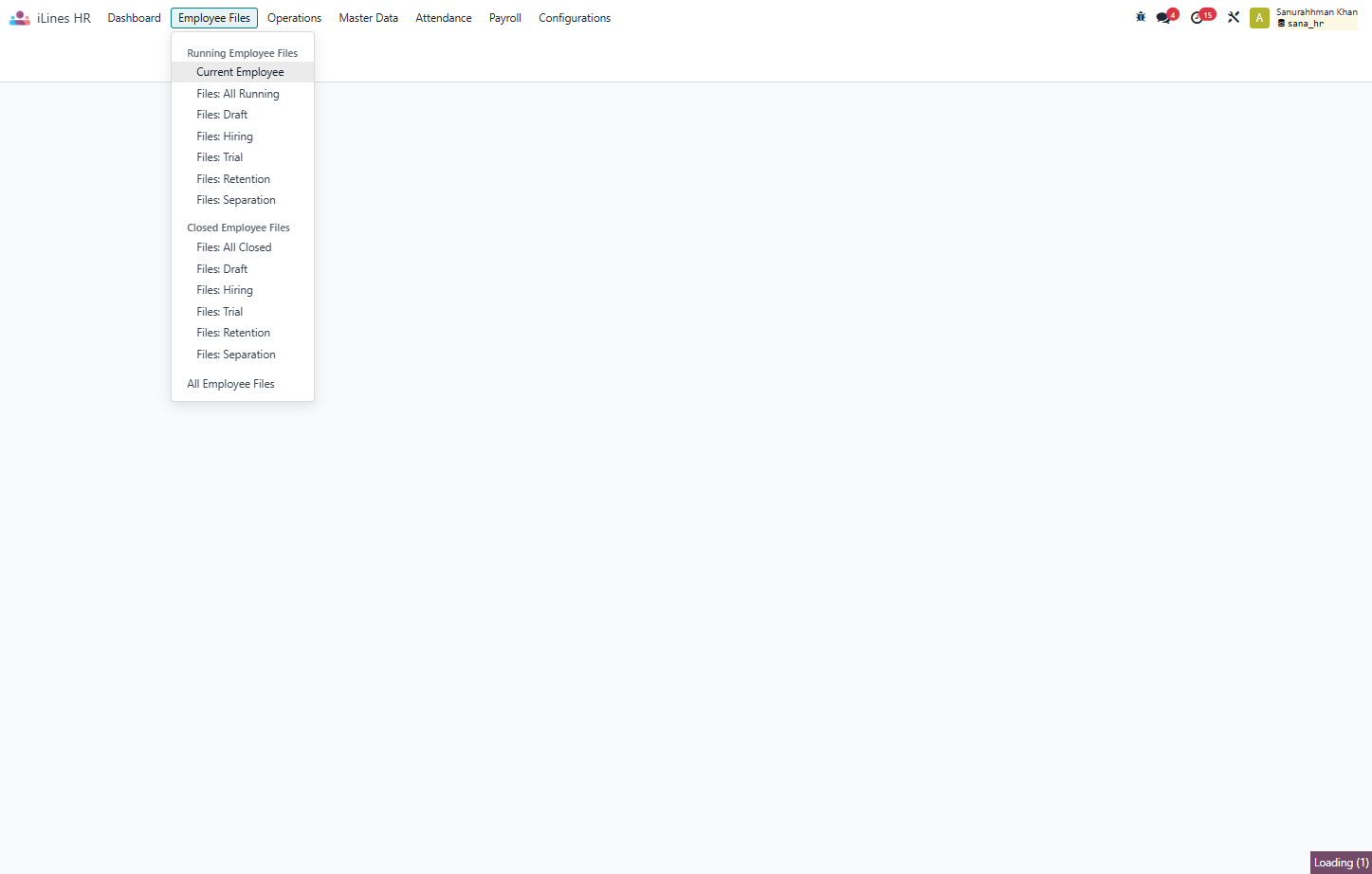Open the conversations chat icon with badge 4
The height and width of the screenshot is (874, 1372).
1165,17
